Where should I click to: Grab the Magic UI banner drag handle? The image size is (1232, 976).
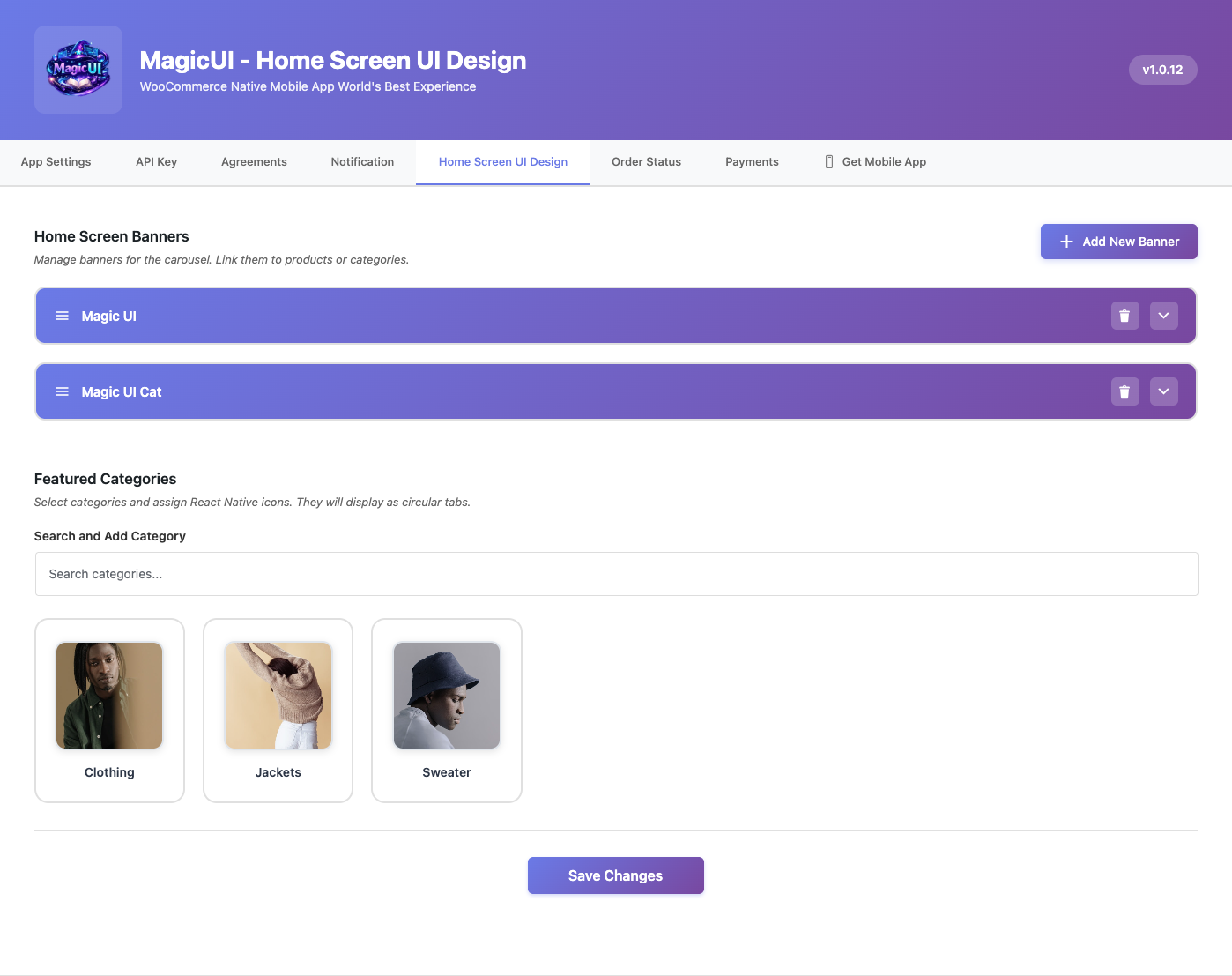(63, 316)
